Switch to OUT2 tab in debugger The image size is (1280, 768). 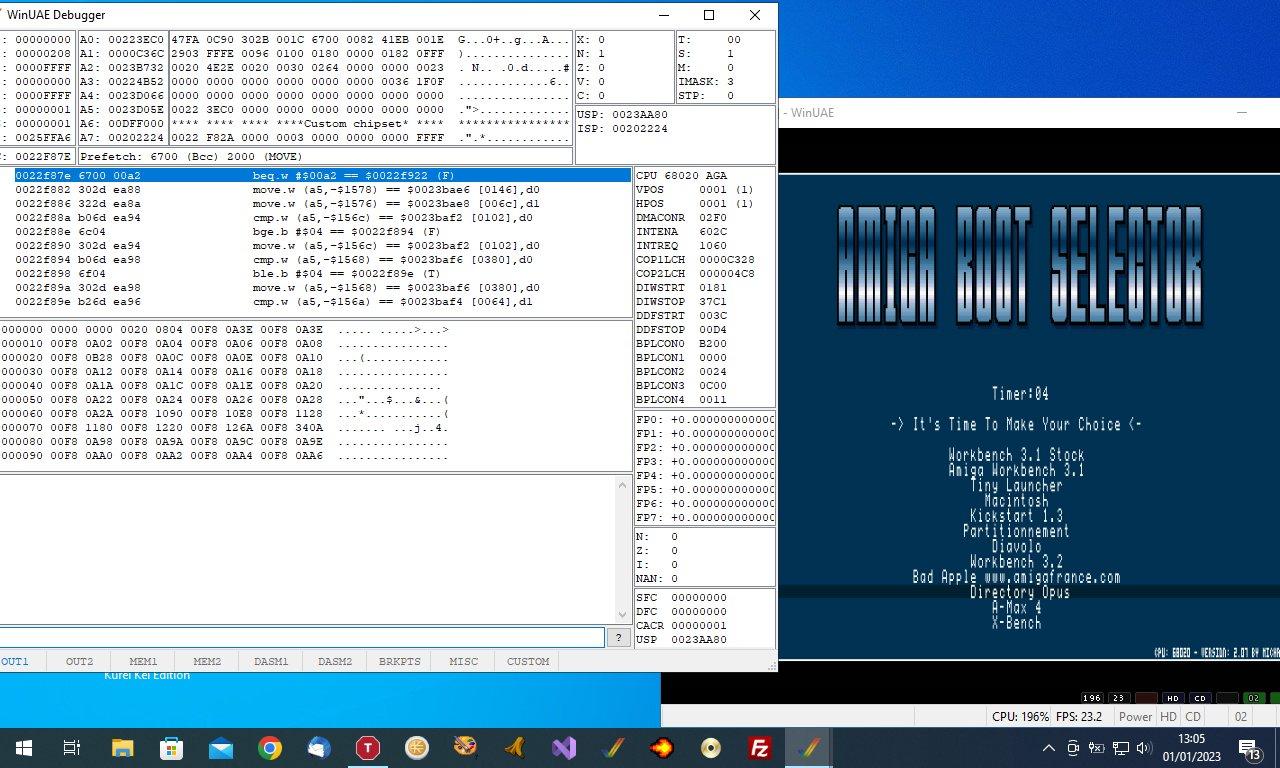79,661
